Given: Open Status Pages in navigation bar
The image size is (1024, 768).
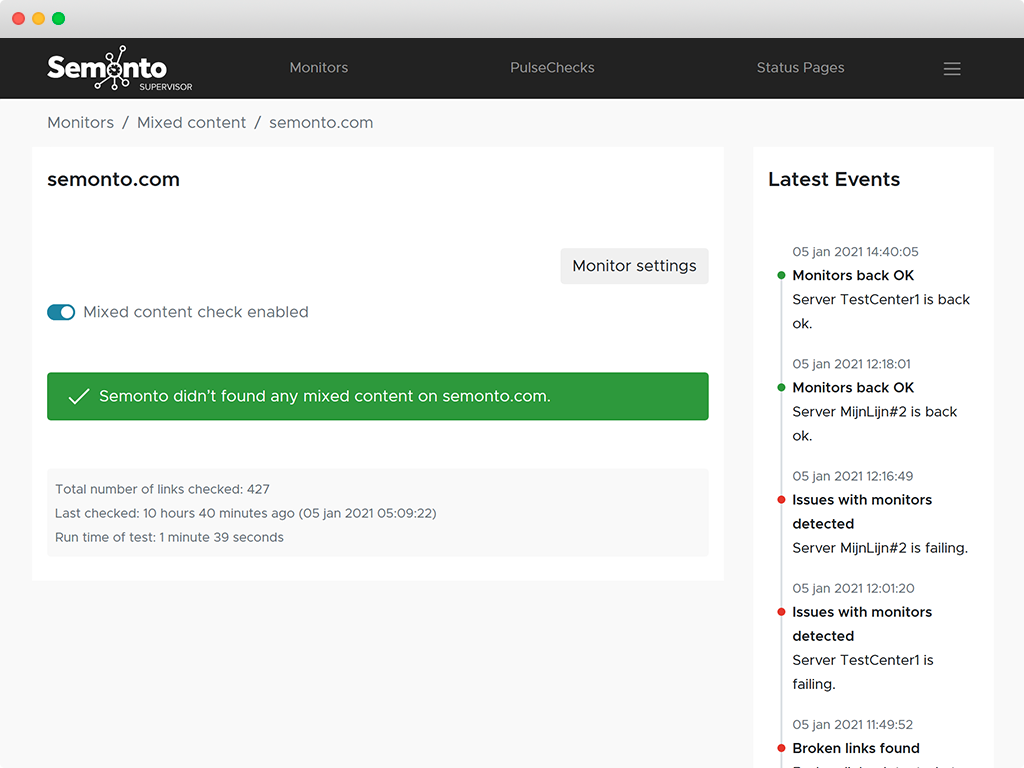Looking at the screenshot, I should tap(800, 68).
